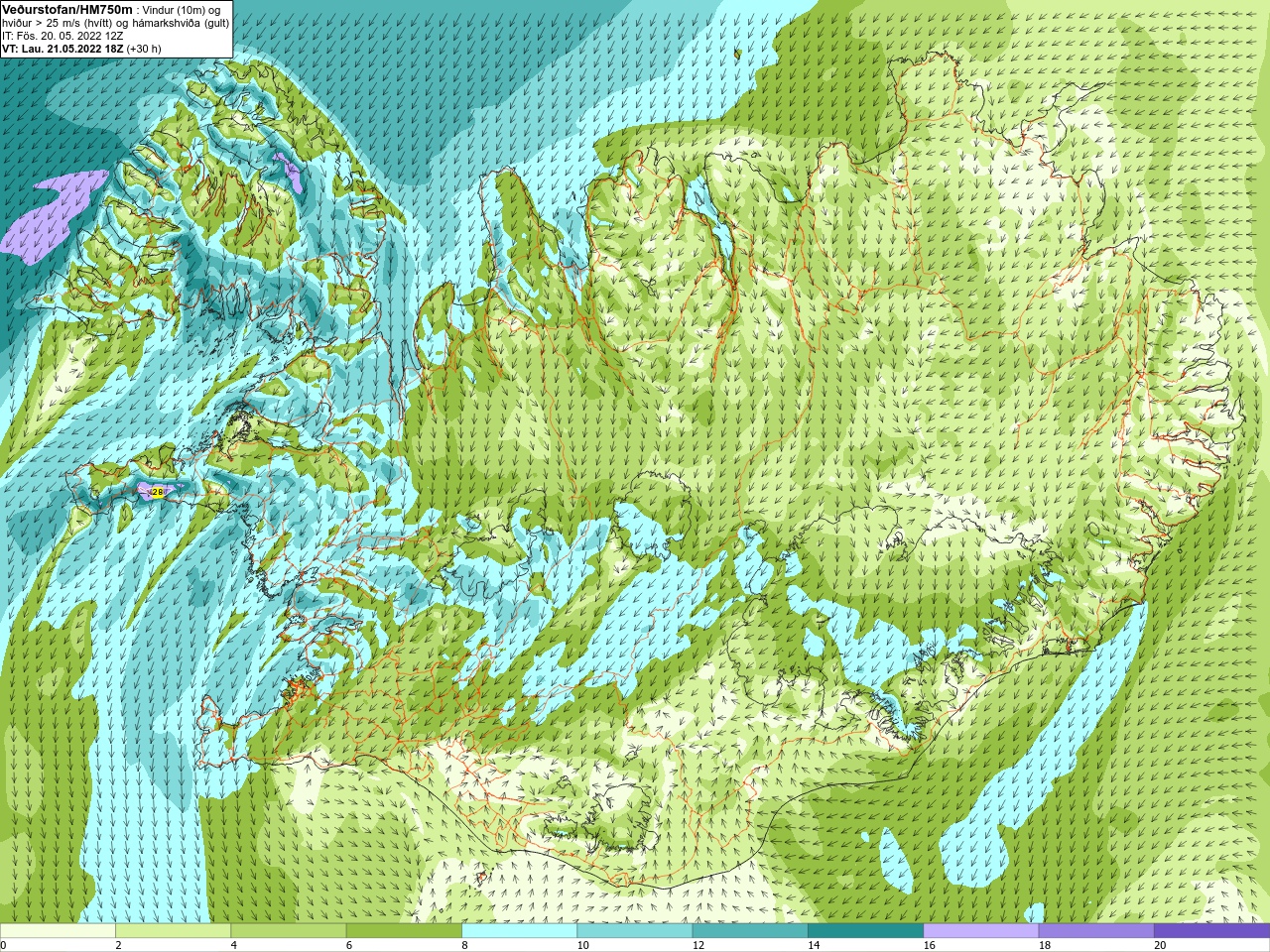Screen dimensions: 1270x952
Task: Click the legend tick label "16"
Action: [929, 945]
